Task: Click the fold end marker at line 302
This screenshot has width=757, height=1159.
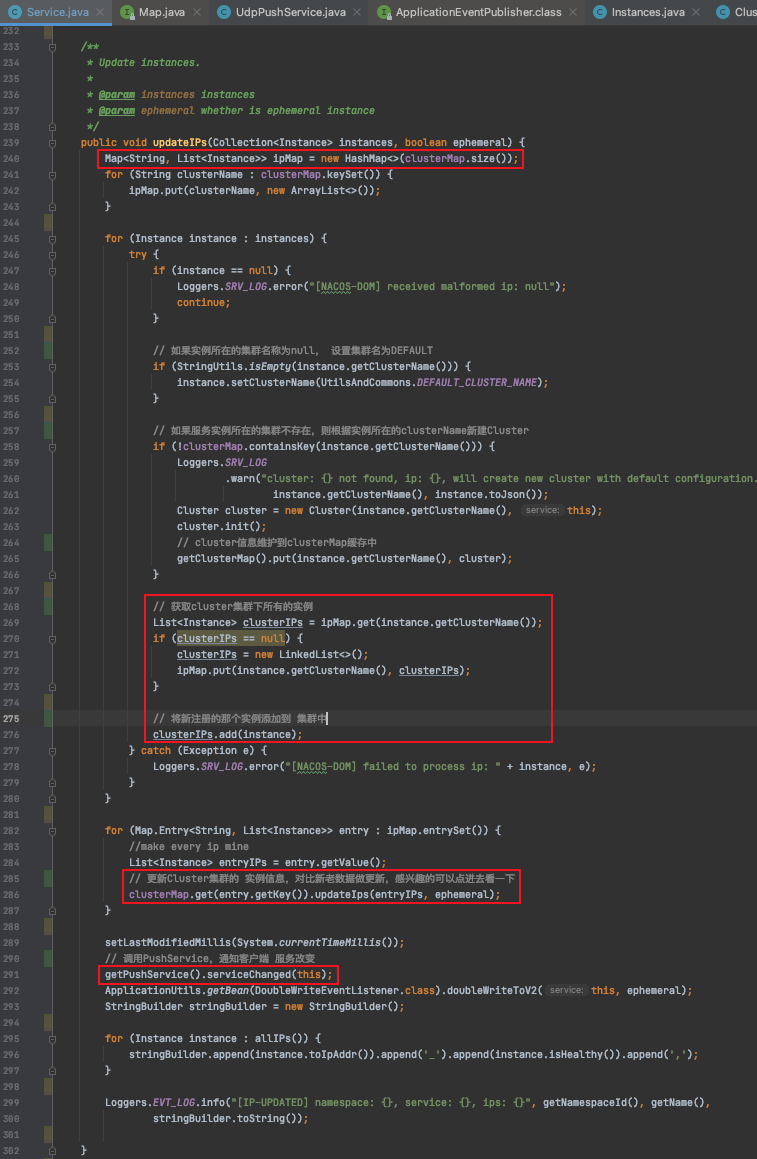Action: (52, 1150)
